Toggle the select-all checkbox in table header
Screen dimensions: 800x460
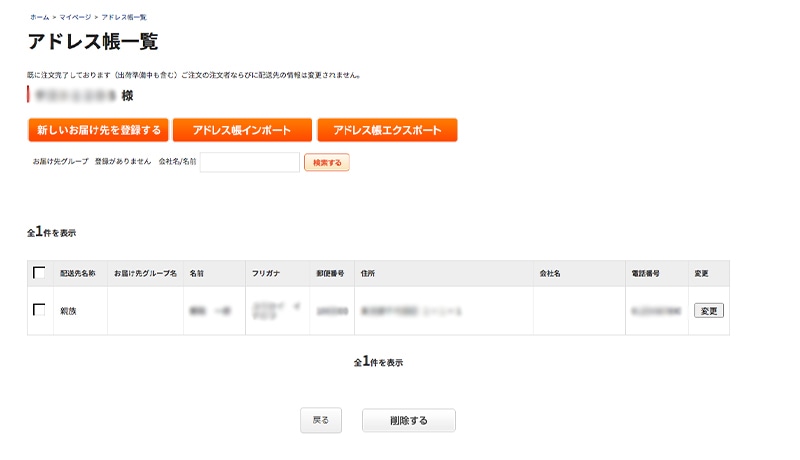(x=39, y=273)
